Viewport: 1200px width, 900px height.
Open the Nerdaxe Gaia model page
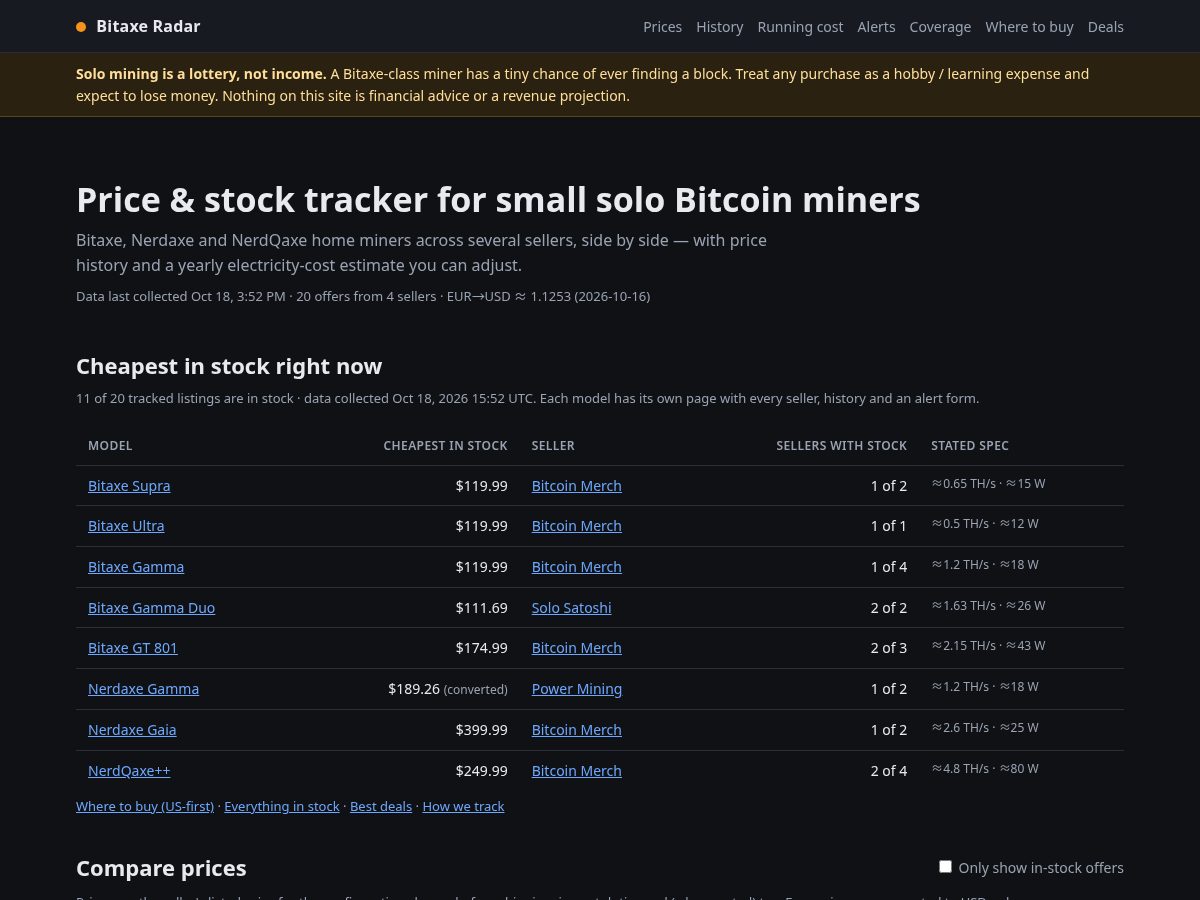click(x=132, y=730)
